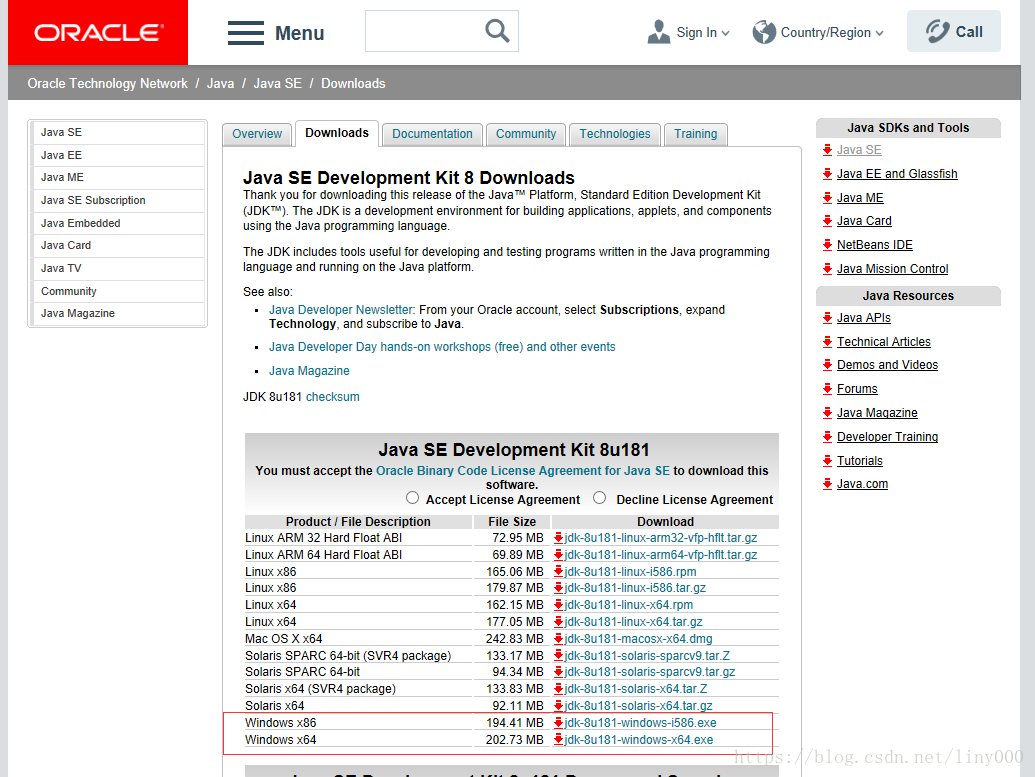Click the Java SE breadcrumb link
The width and height of the screenshot is (1035, 777).
(x=277, y=84)
